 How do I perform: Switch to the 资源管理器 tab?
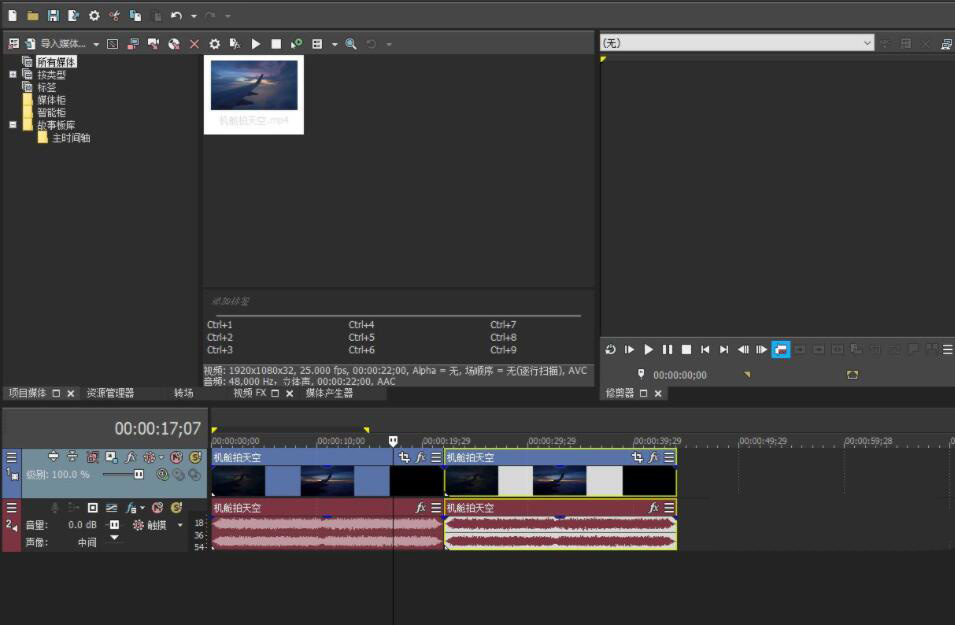(x=110, y=393)
